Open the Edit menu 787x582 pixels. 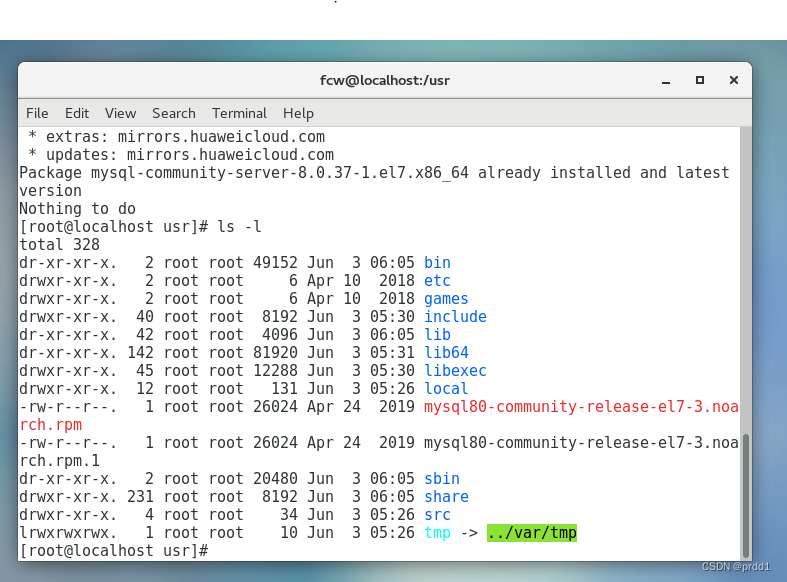click(x=77, y=113)
